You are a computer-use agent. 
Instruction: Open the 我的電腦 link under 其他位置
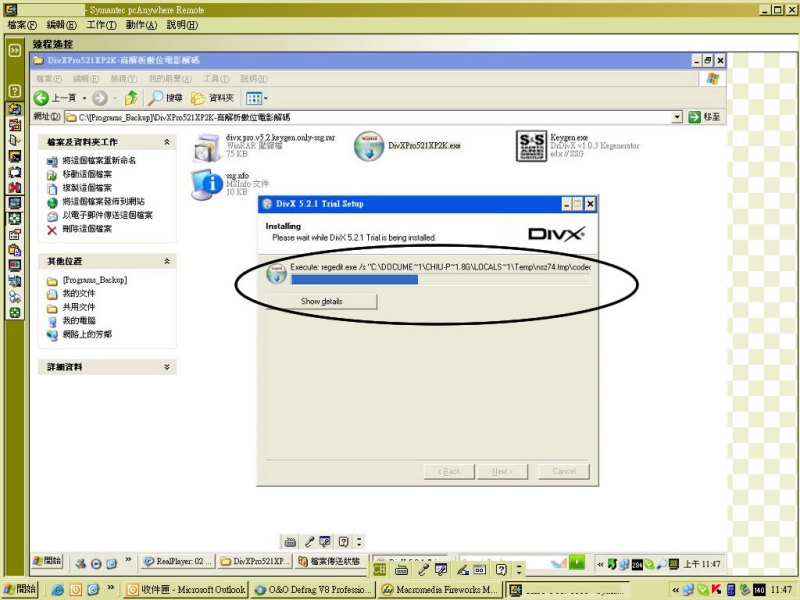pos(79,320)
